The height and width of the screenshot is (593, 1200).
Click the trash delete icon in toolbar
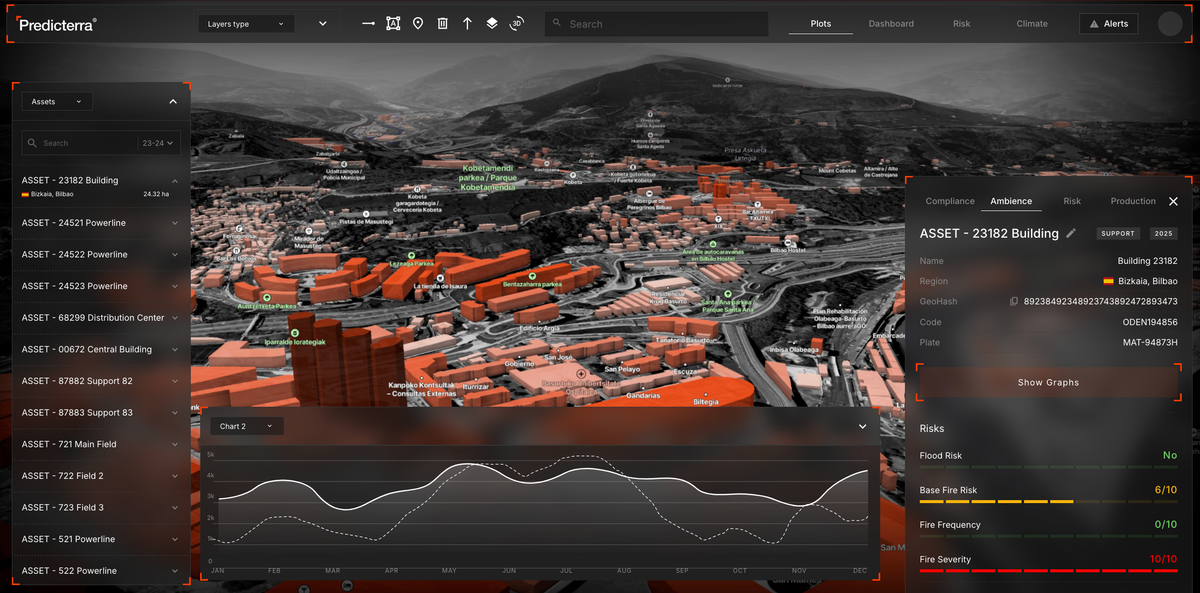click(442, 23)
